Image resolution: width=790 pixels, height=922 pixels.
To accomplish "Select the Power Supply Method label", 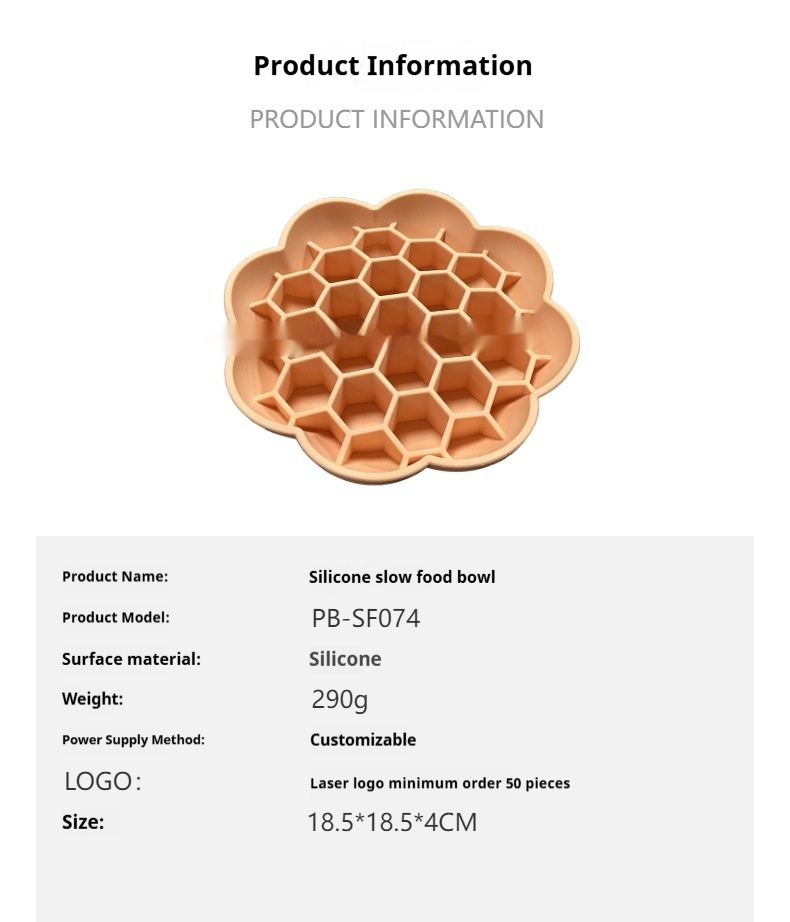I will [x=133, y=740].
